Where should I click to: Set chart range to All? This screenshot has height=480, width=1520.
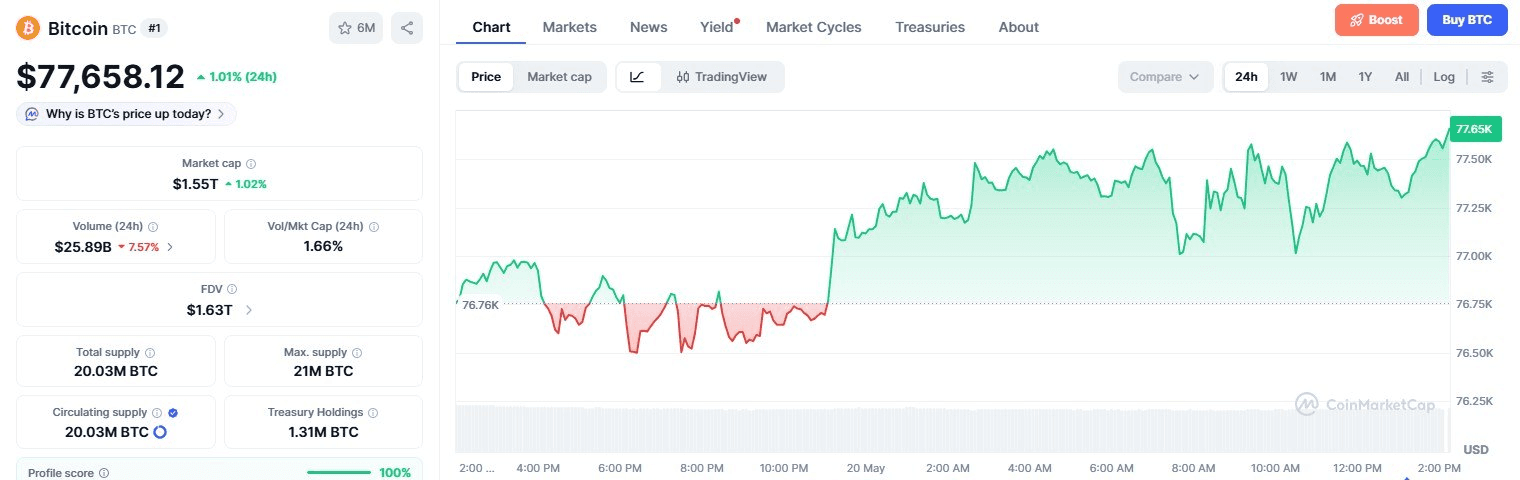(1402, 77)
